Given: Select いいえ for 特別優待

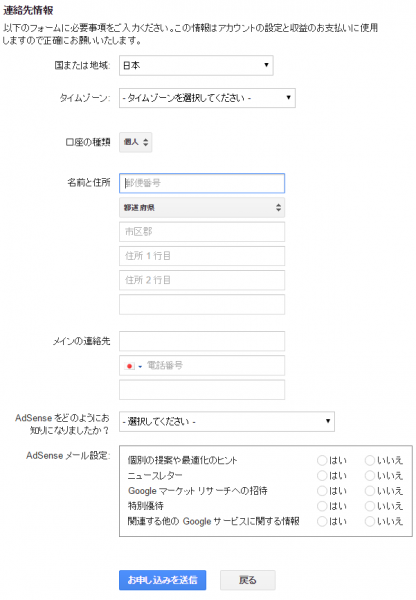Looking at the screenshot, I should (370, 506).
